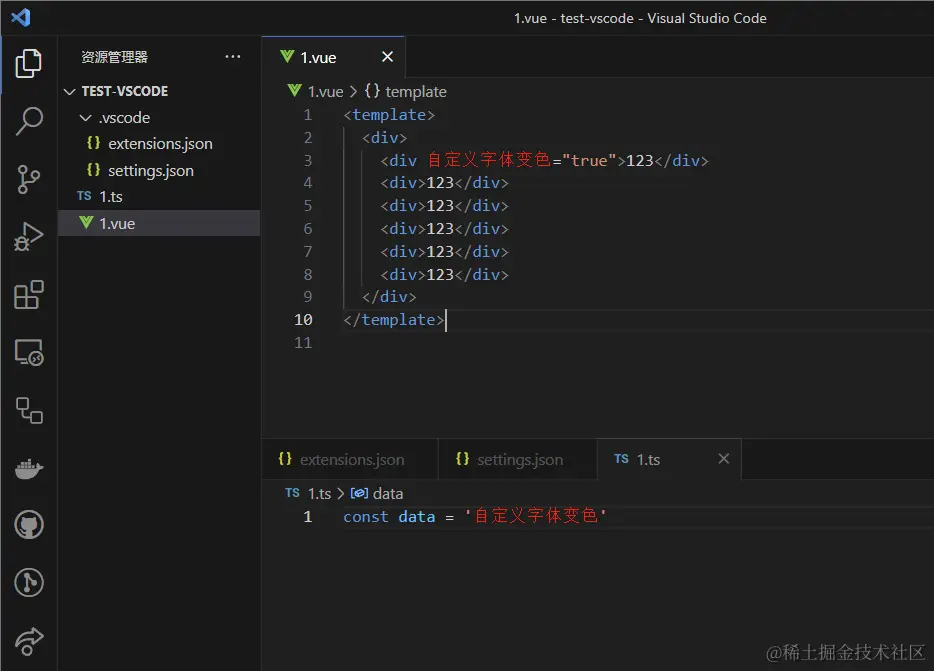Click line number 1 in 1.vue editor
The image size is (934, 671).
307,114
